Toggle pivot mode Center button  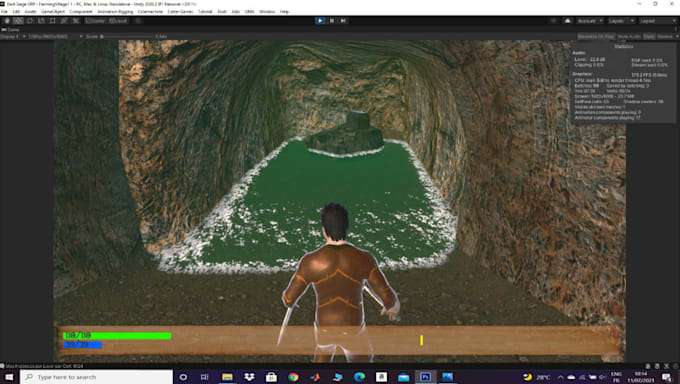(95, 21)
